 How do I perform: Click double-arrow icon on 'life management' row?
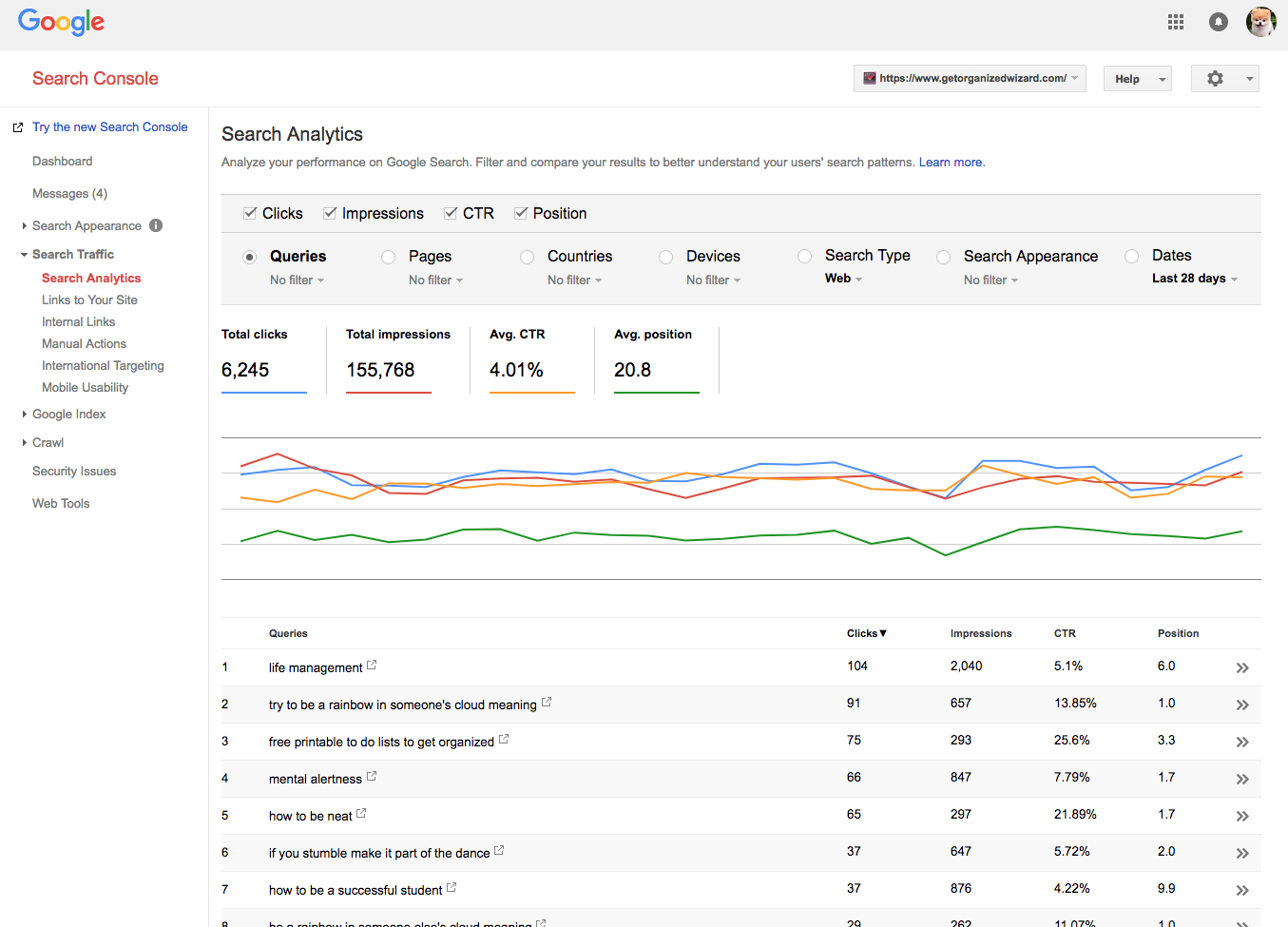tap(1241, 668)
